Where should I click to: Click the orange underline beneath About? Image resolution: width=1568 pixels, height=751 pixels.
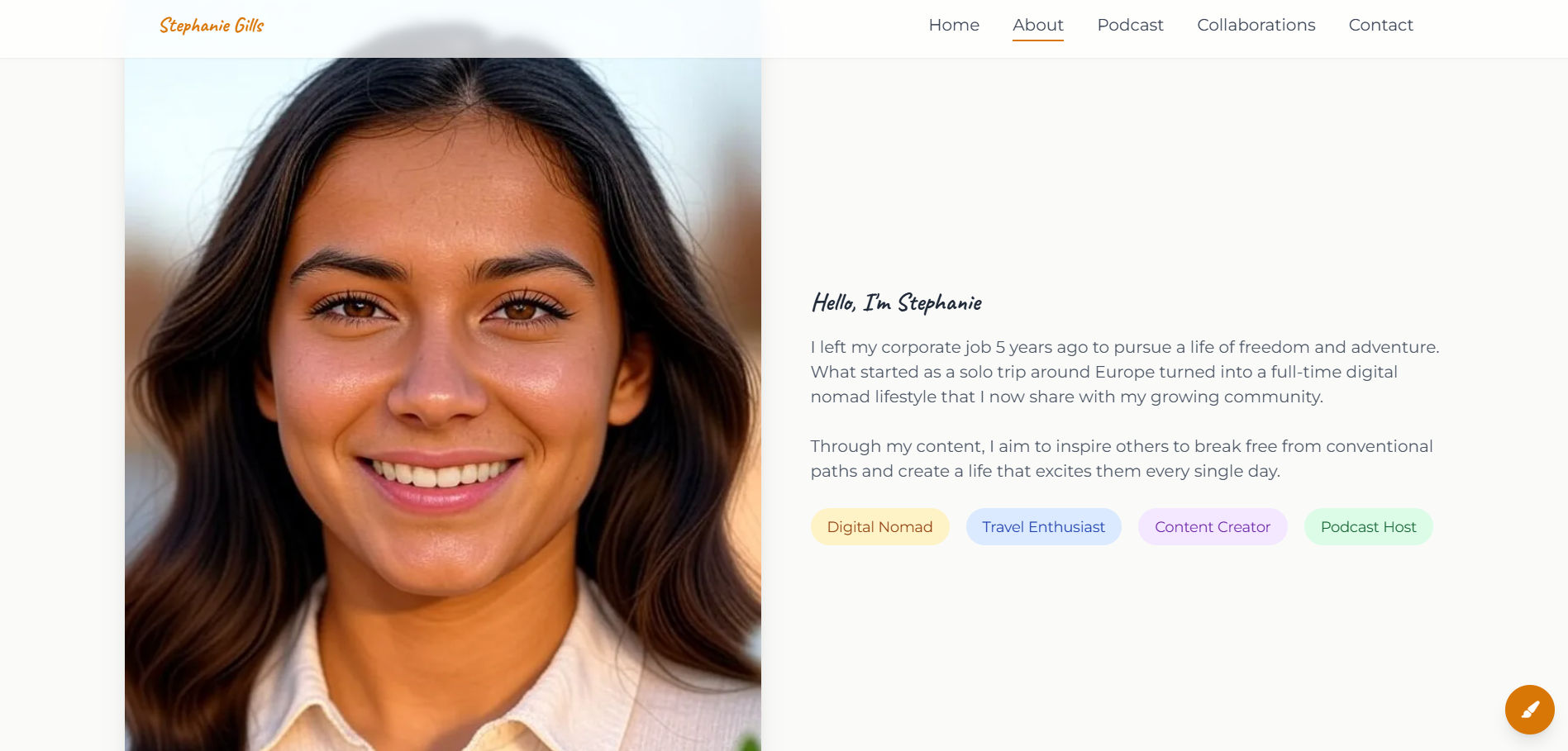pyautogui.click(x=1038, y=40)
